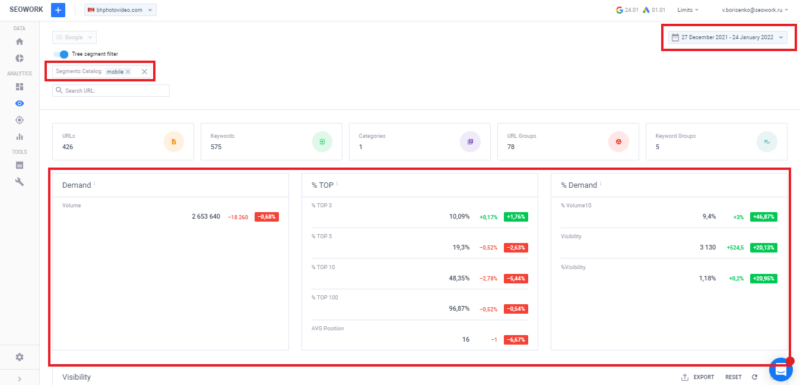
Task: Click the URL Groups count 78
Action: 511,147
